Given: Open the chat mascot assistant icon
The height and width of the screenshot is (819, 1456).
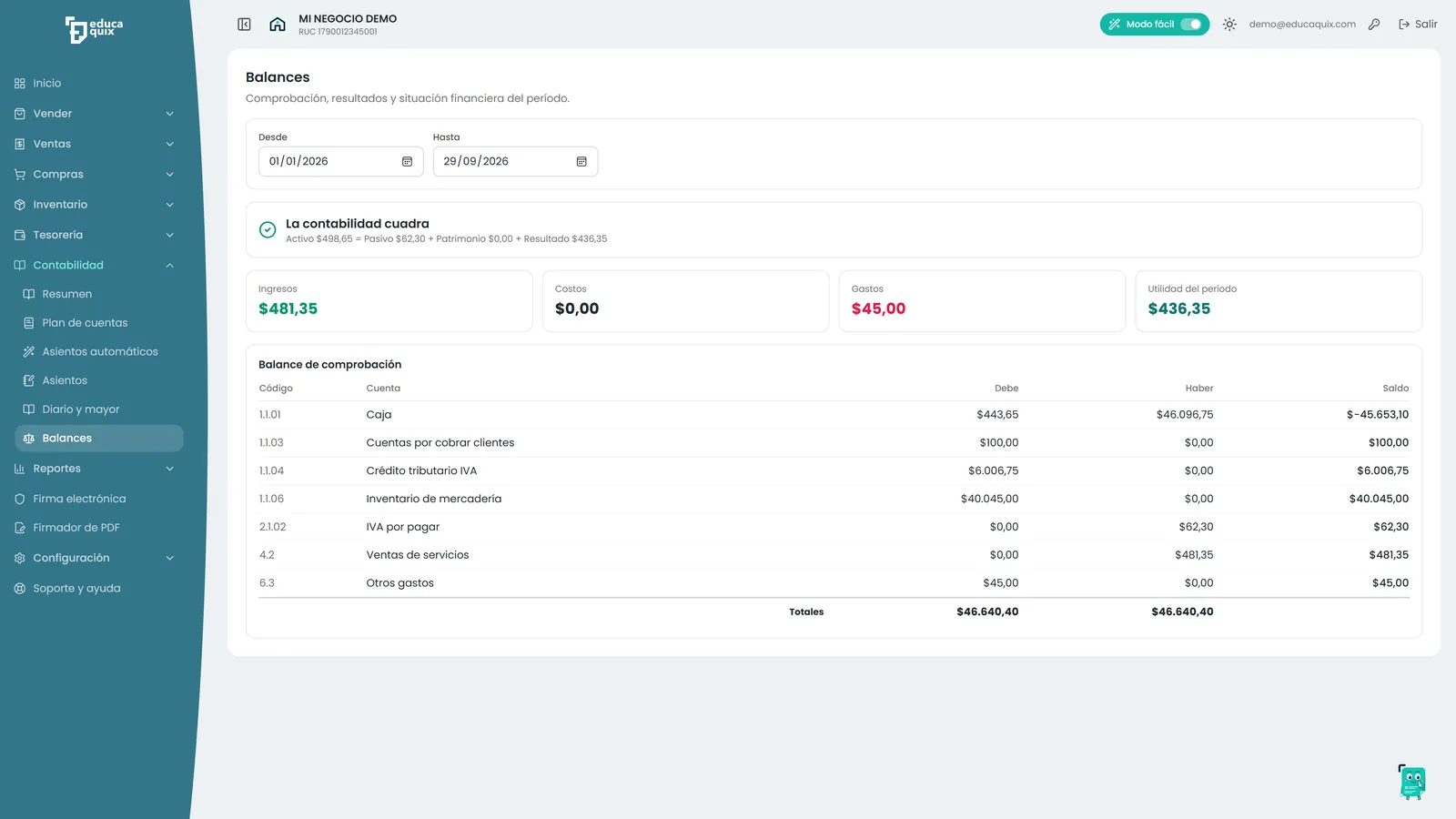Looking at the screenshot, I should [1412, 782].
